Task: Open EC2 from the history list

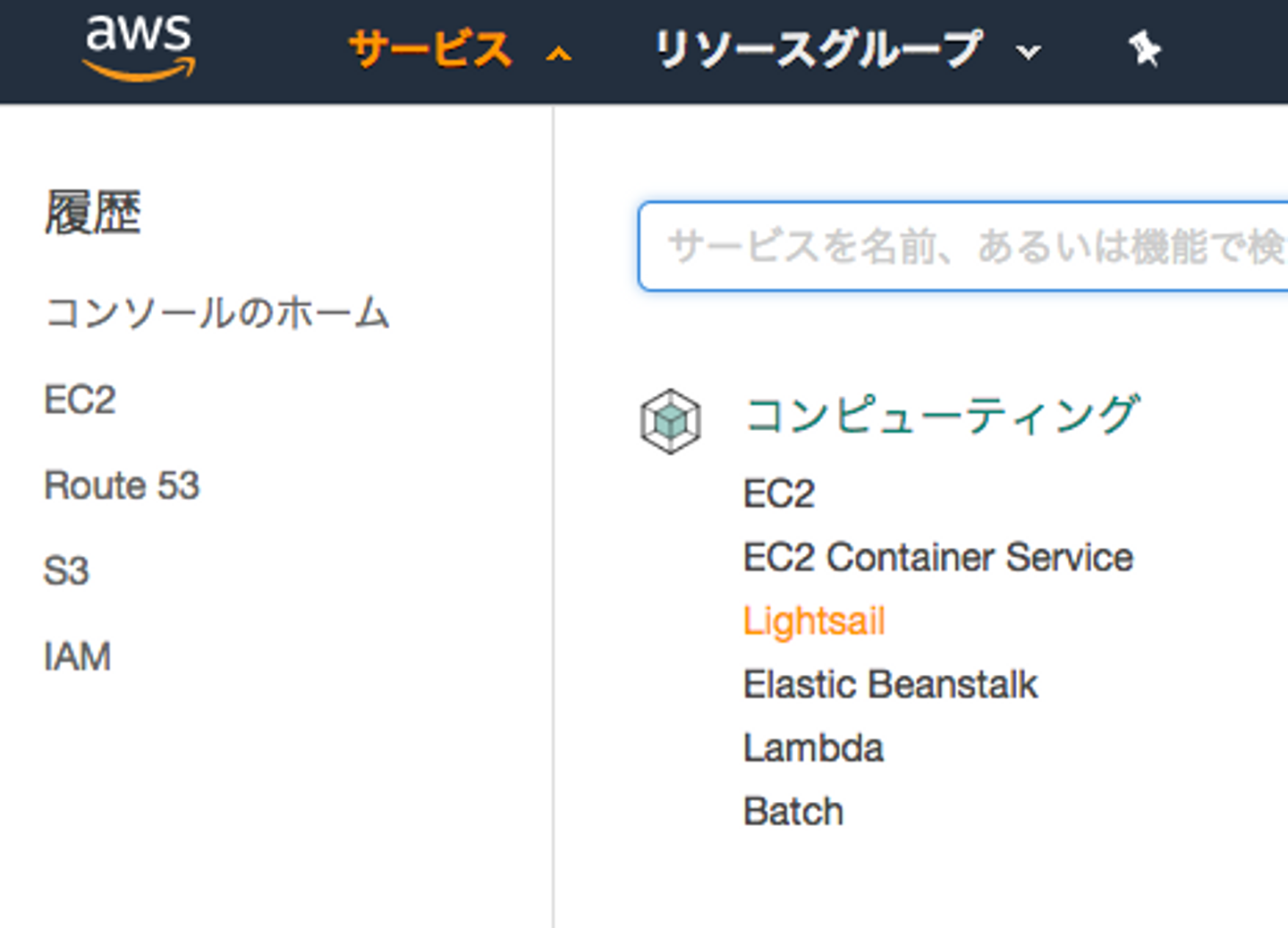Action: click(80, 400)
